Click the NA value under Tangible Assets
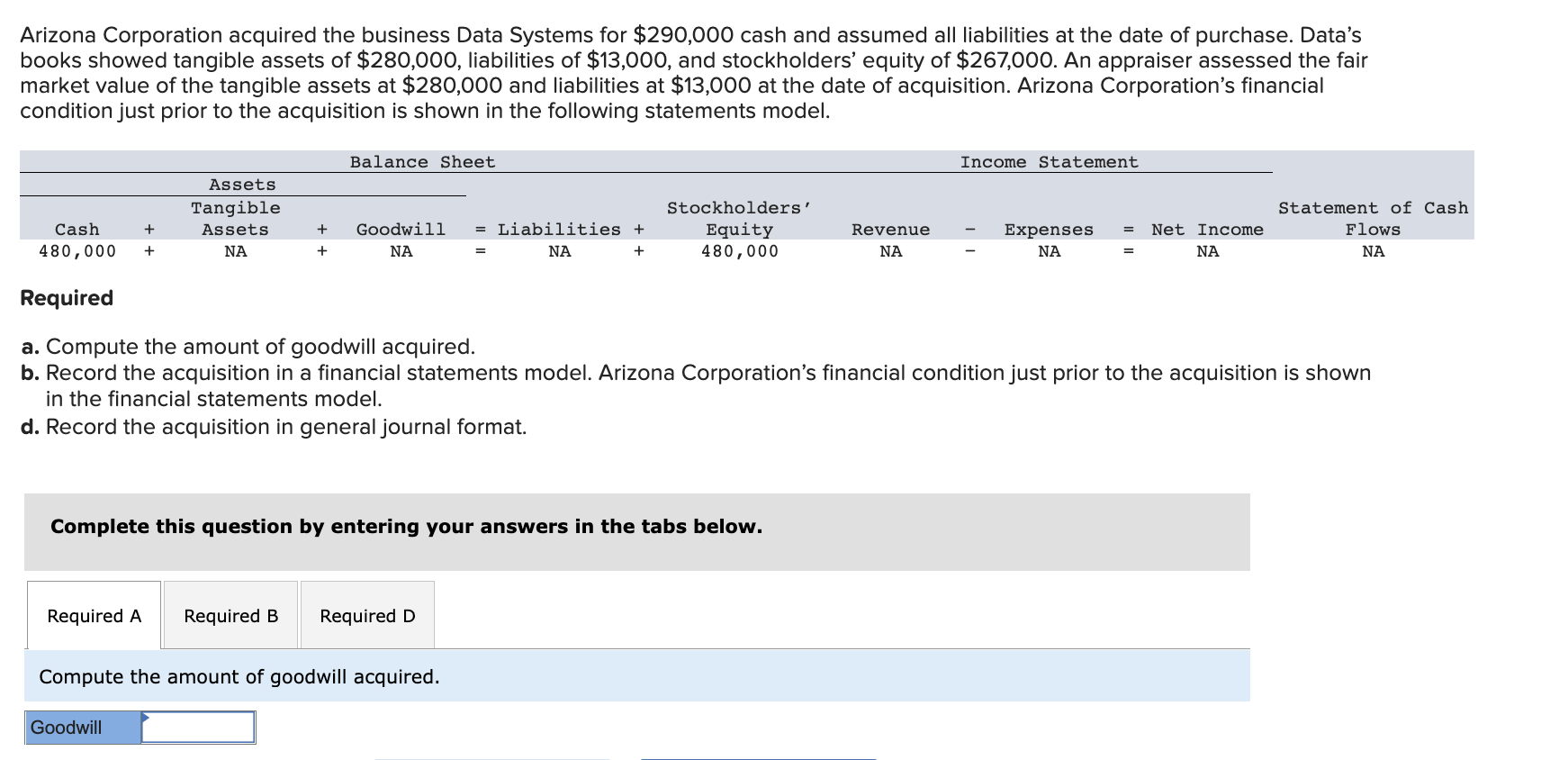Image resolution: width=1568 pixels, height=760 pixels. pos(235,251)
